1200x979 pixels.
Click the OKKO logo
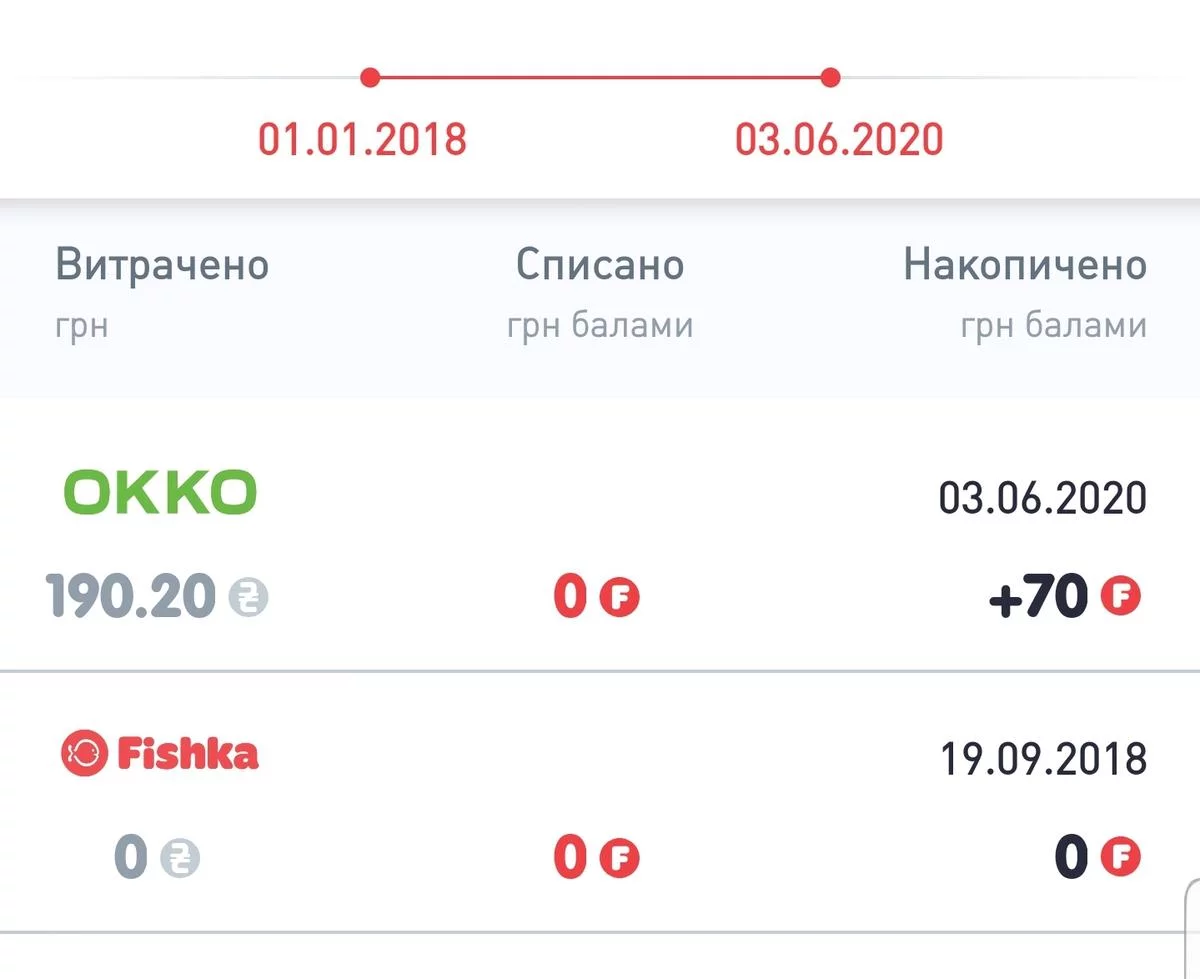(x=160, y=493)
